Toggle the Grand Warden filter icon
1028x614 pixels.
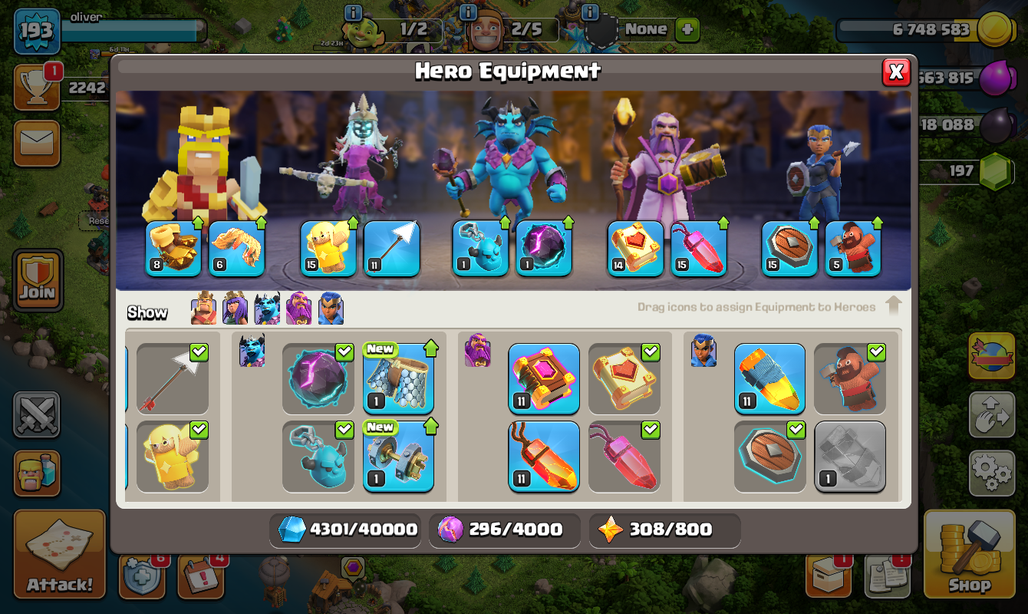299,308
